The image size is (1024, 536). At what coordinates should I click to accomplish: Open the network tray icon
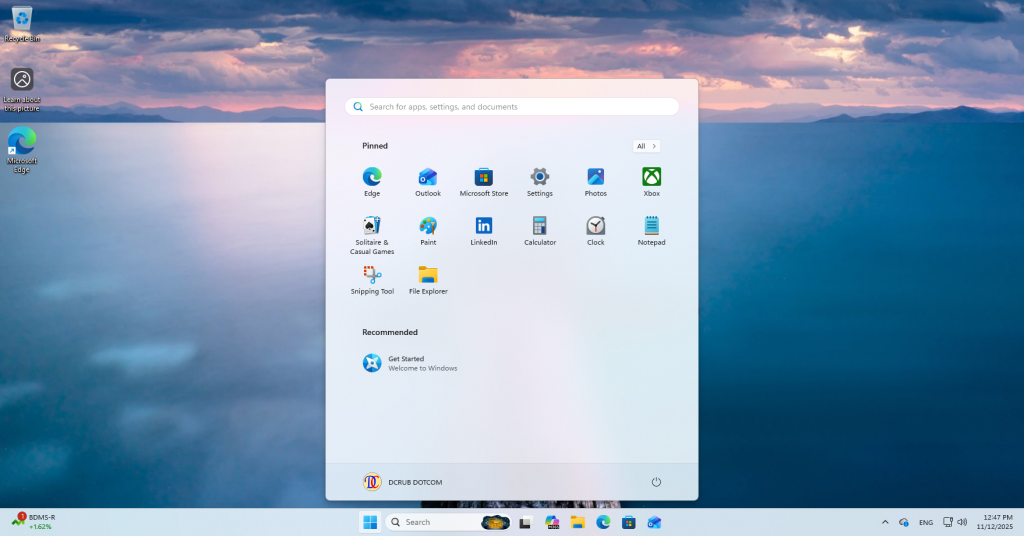point(948,522)
